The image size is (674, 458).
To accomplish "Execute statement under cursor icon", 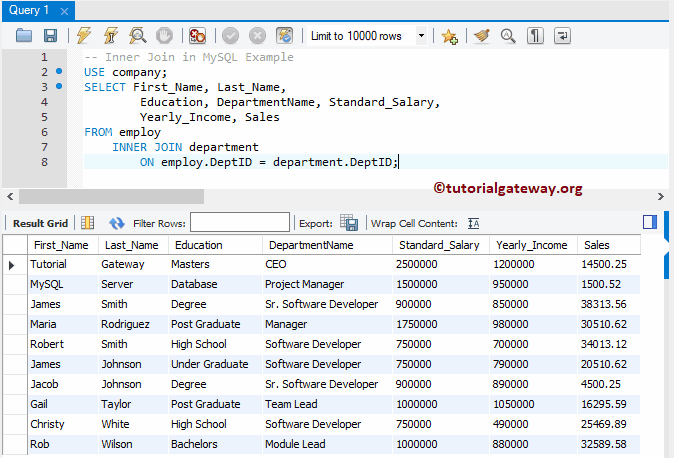I will (110, 35).
